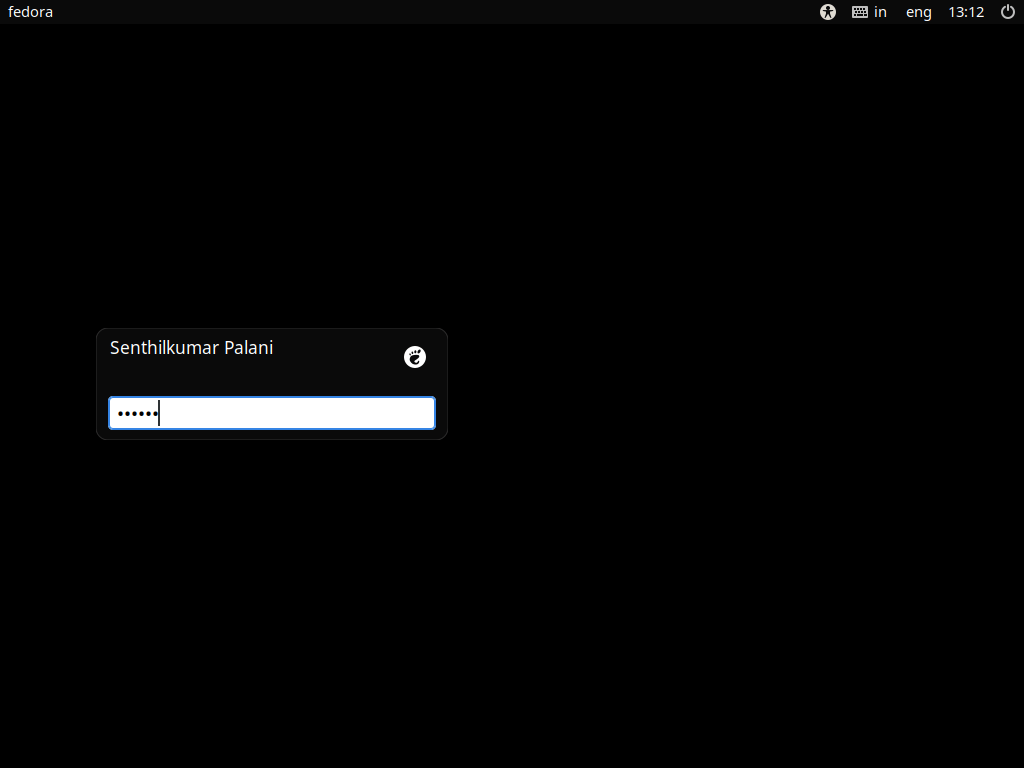Open the GNOME session selector icon

[x=415, y=357]
